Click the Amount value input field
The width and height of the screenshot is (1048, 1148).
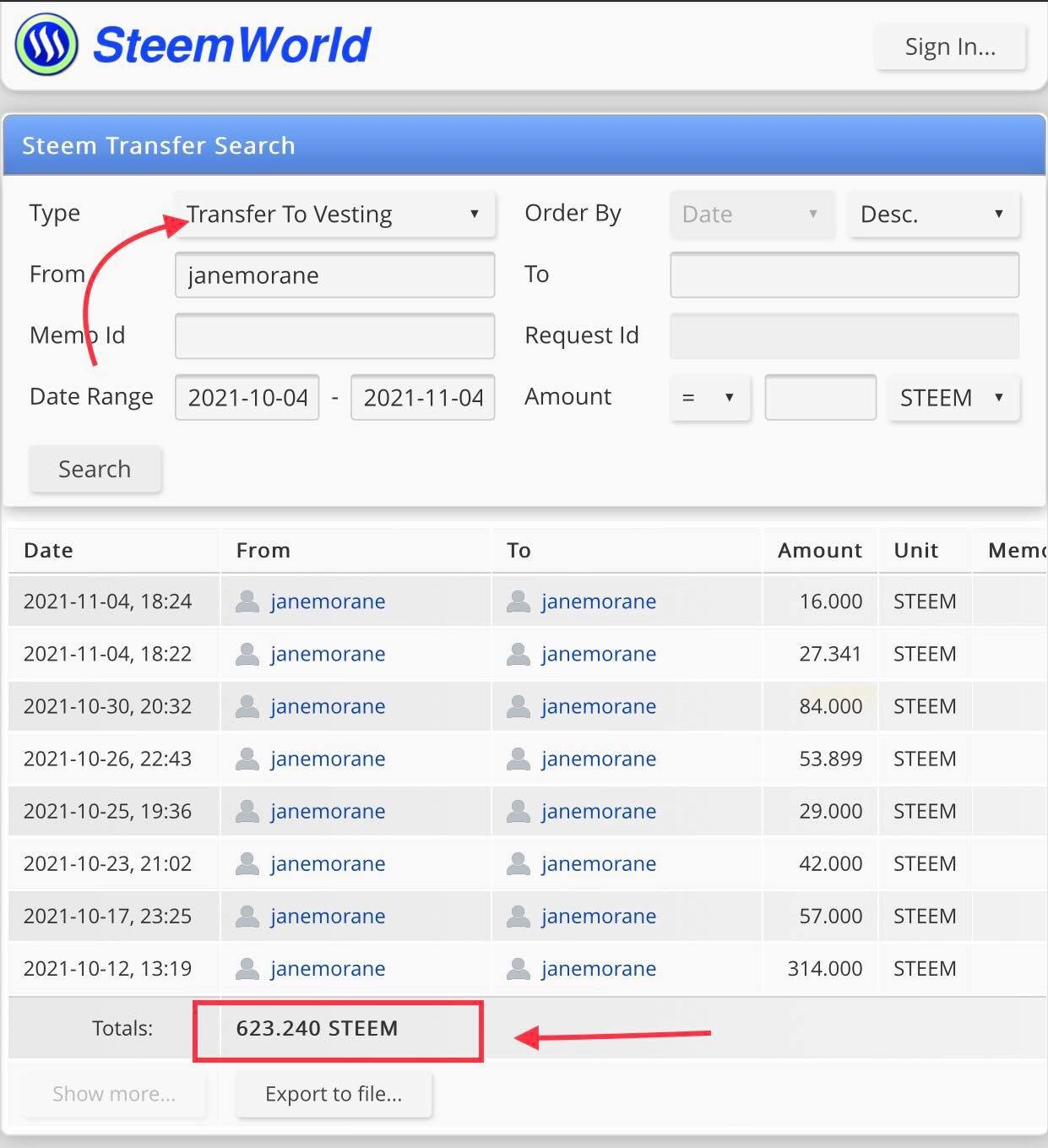point(820,398)
